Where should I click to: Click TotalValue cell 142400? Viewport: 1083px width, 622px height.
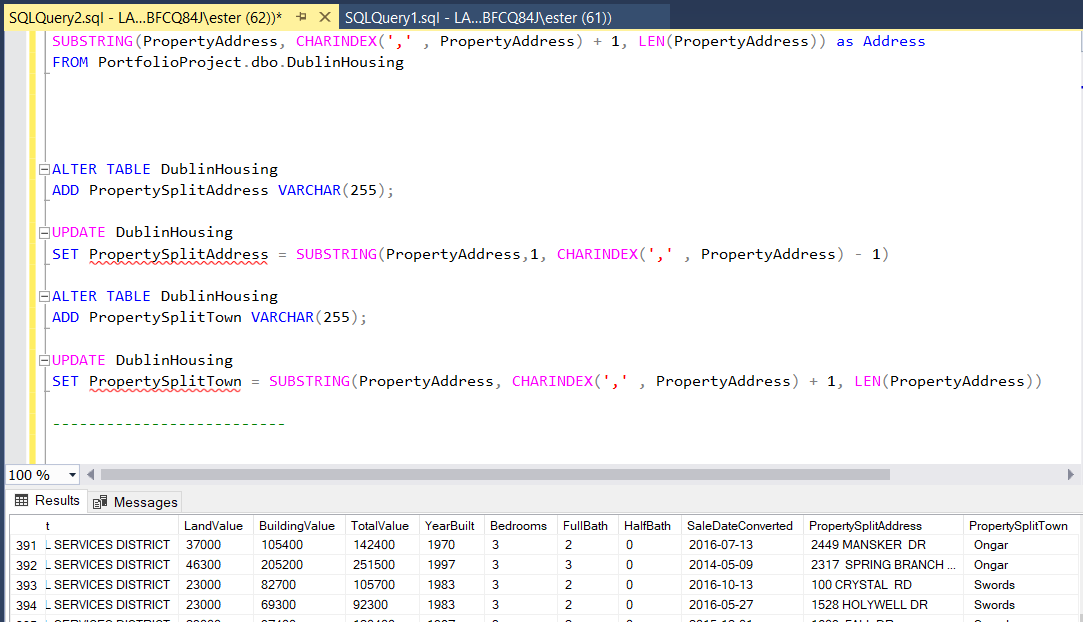[x=382, y=545]
